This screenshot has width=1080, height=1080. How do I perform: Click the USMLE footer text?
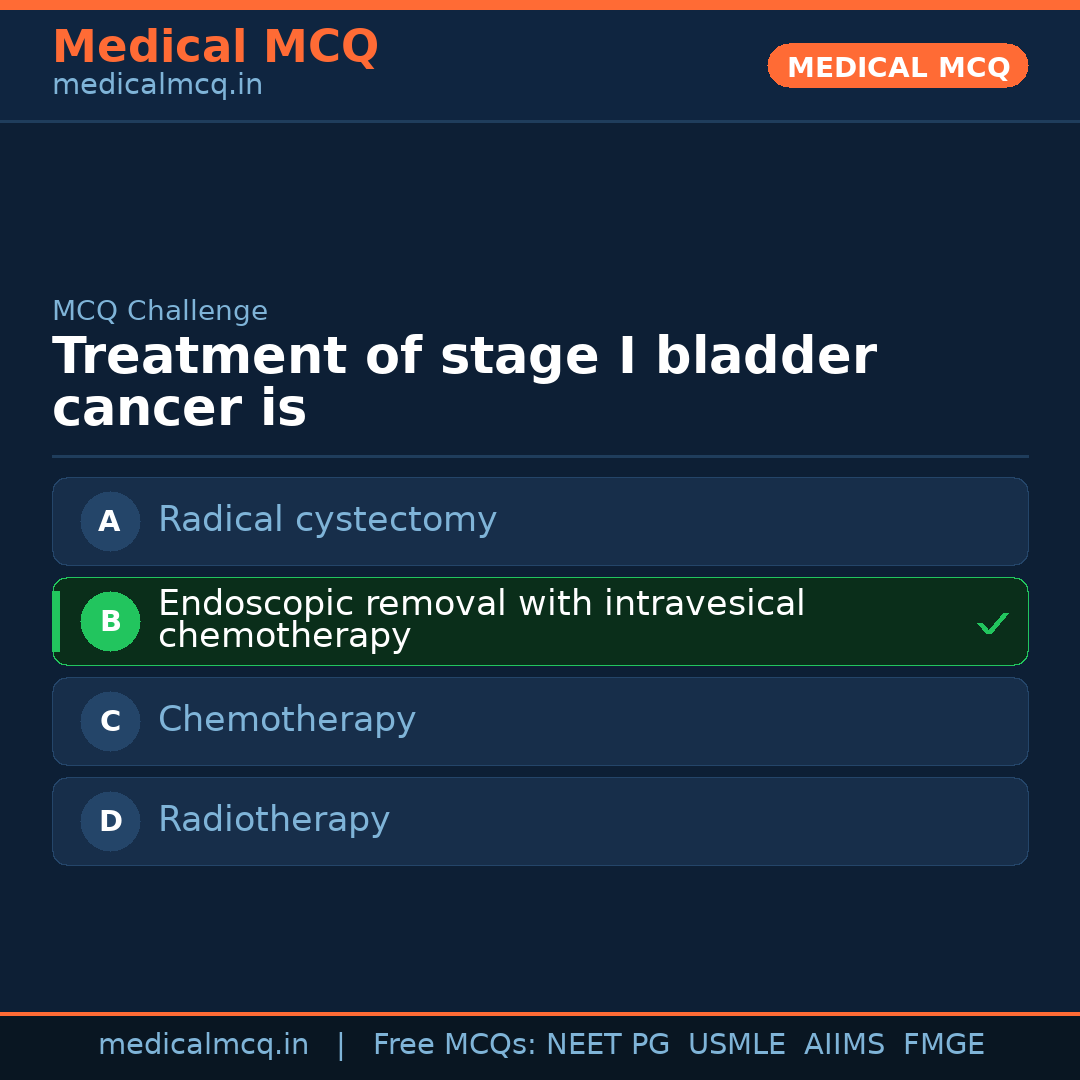[736, 1045]
